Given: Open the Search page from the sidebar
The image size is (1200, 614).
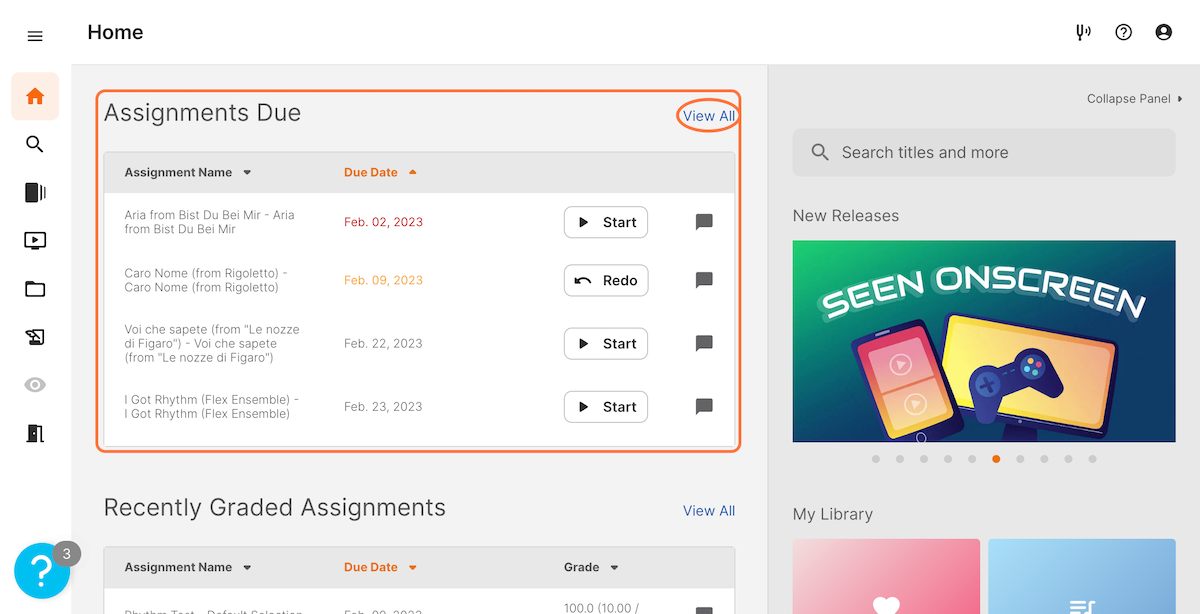Looking at the screenshot, I should pos(35,144).
